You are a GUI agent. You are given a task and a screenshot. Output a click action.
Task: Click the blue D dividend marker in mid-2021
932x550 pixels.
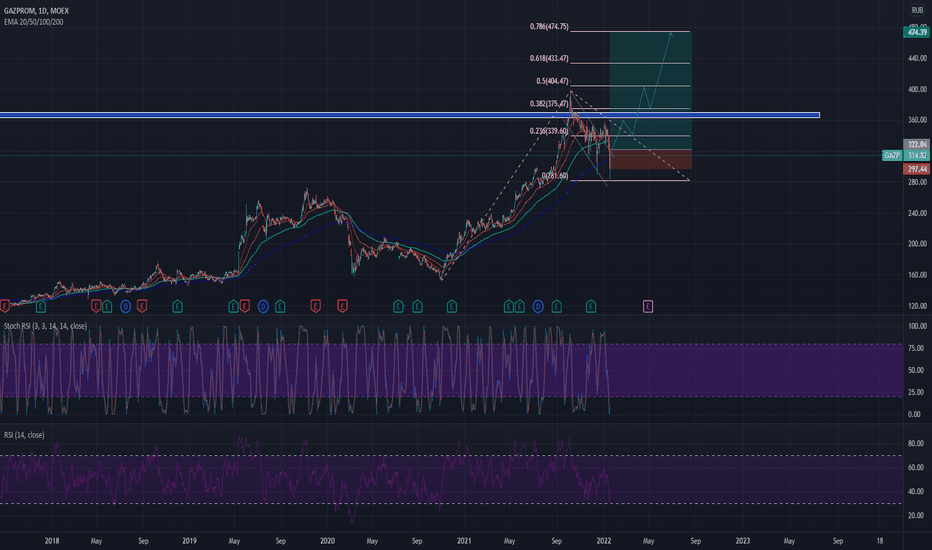[538, 306]
